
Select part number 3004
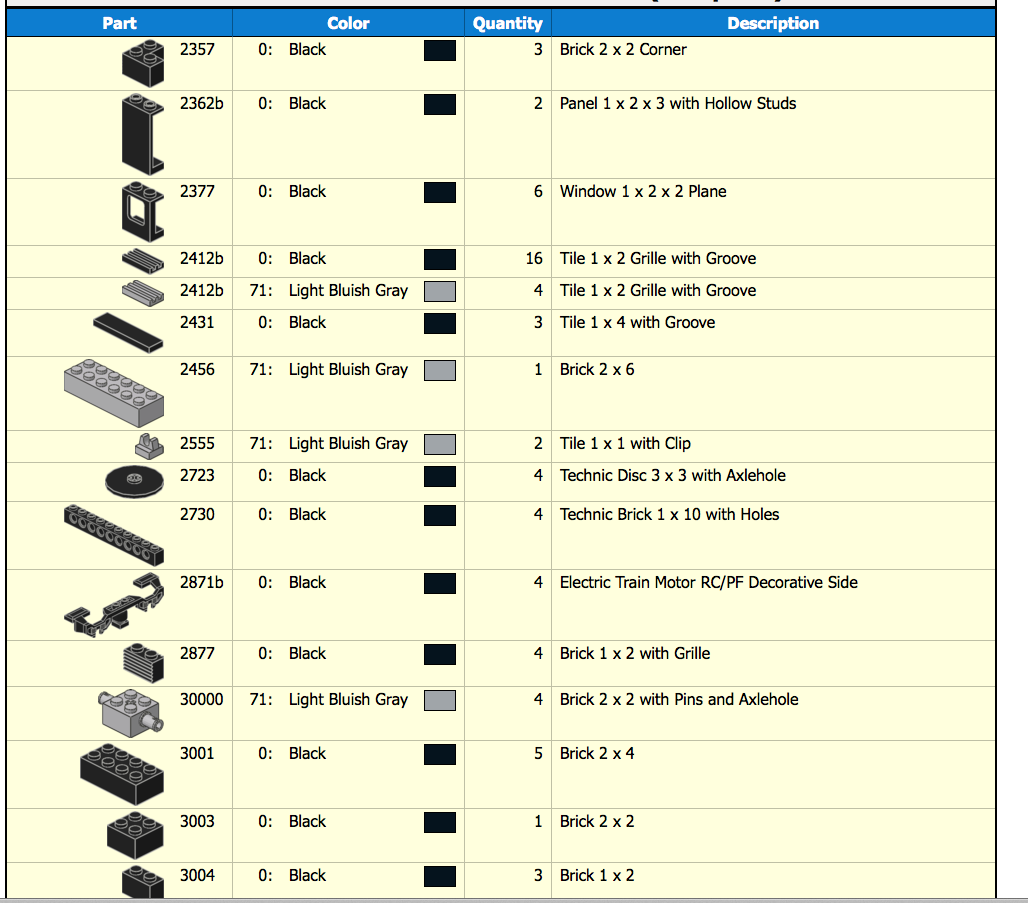[x=197, y=875]
